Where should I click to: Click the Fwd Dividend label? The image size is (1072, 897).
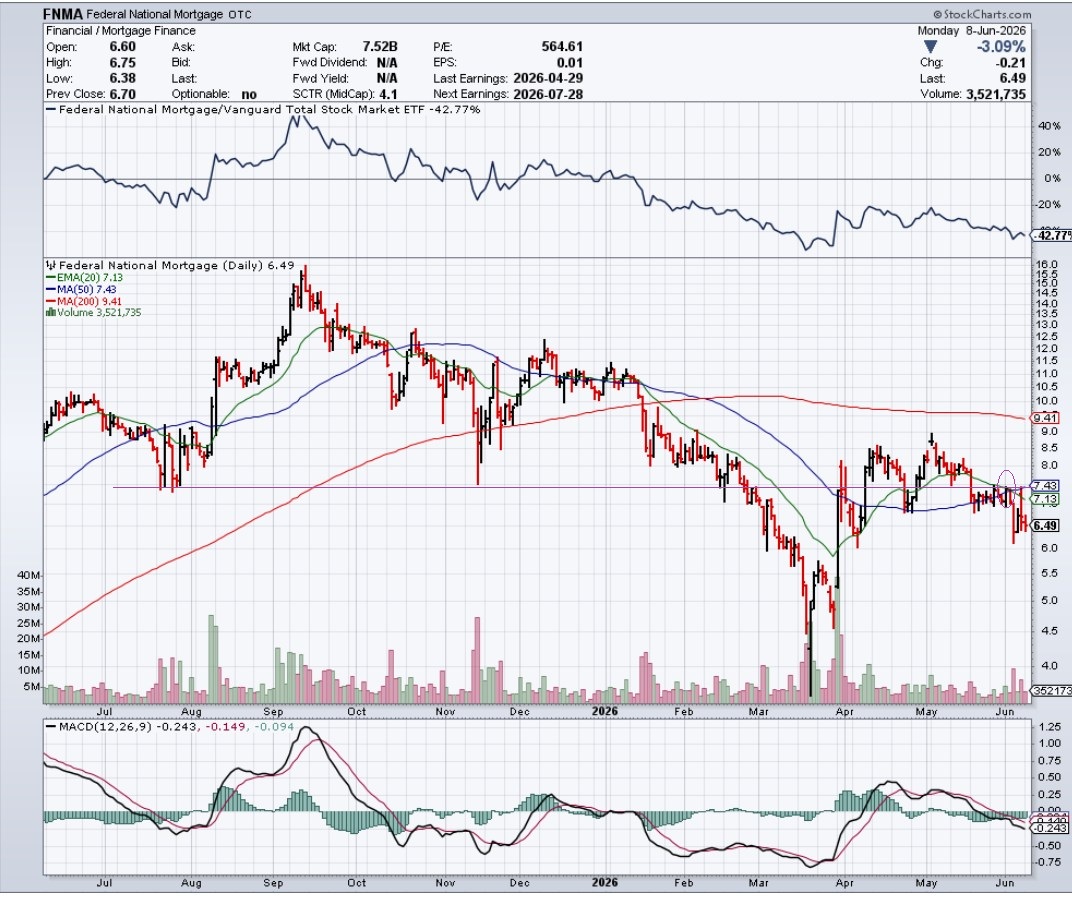tap(330, 62)
